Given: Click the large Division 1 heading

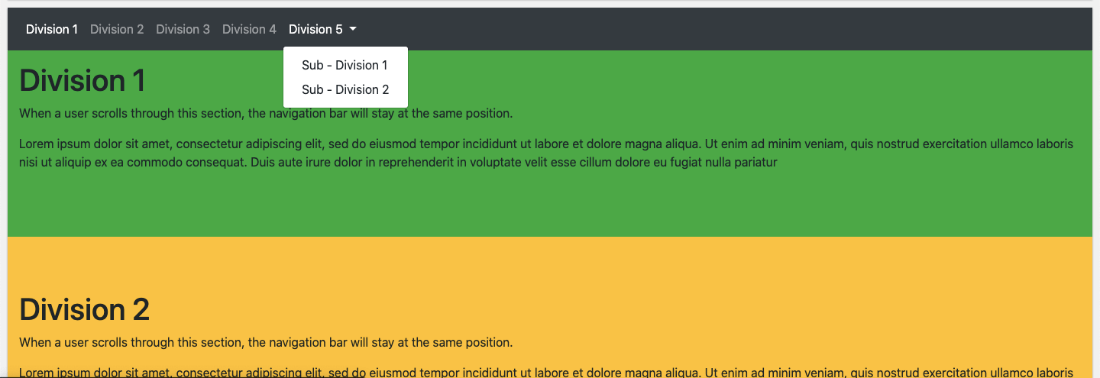Looking at the screenshot, I should [x=83, y=81].
